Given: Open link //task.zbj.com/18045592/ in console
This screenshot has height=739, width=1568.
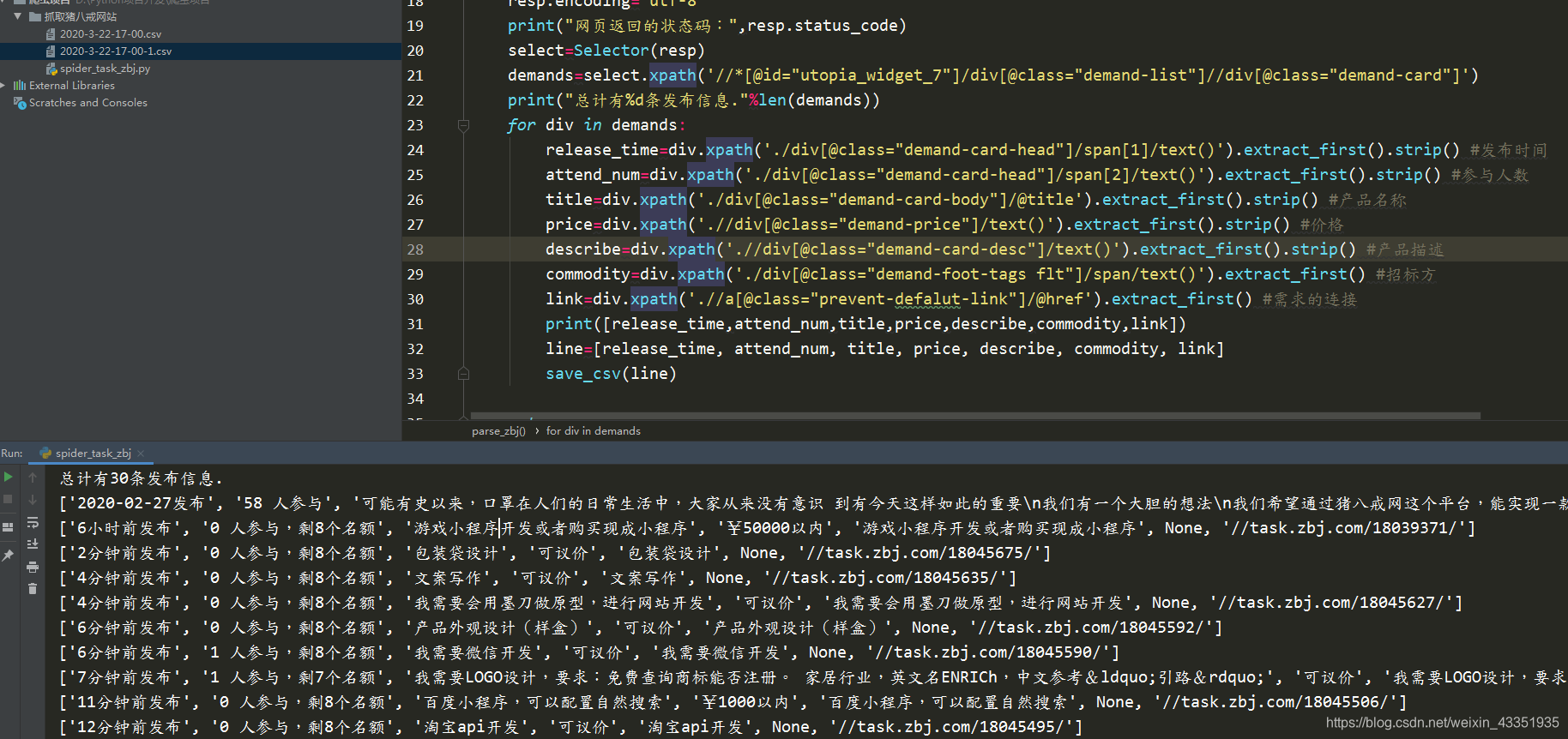Looking at the screenshot, I should point(1093,628).
